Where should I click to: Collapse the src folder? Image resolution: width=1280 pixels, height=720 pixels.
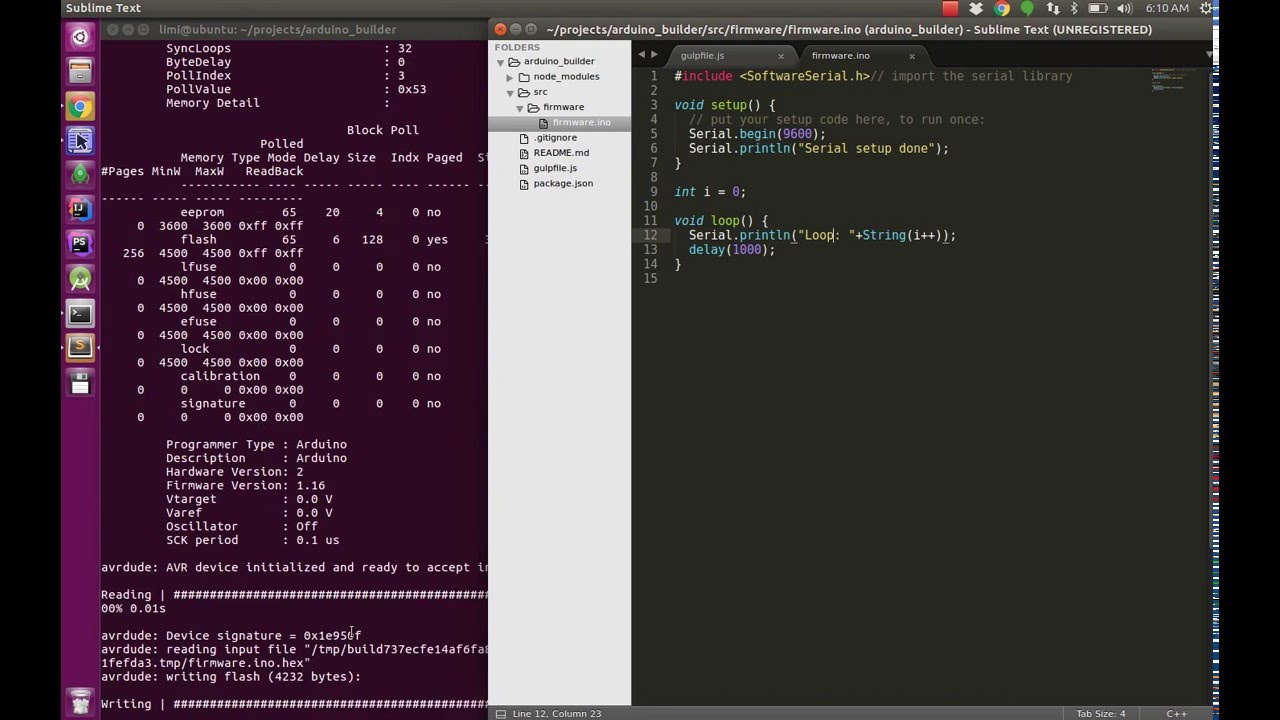click(510, 92)
